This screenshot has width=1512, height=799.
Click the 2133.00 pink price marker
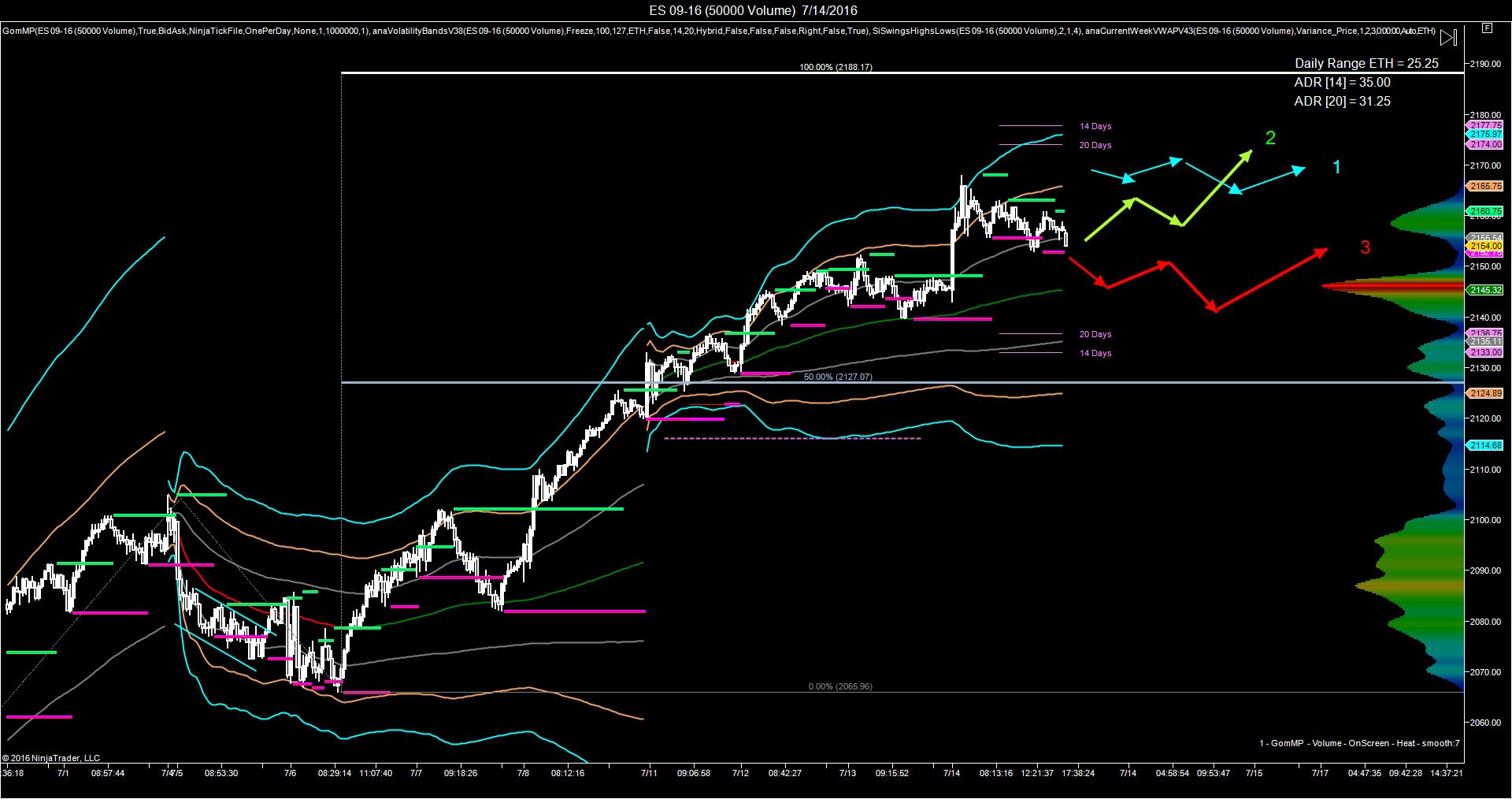[x=1485, y=352]
